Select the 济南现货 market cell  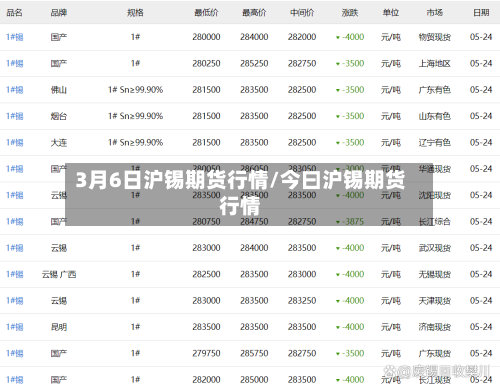[435, 327]
